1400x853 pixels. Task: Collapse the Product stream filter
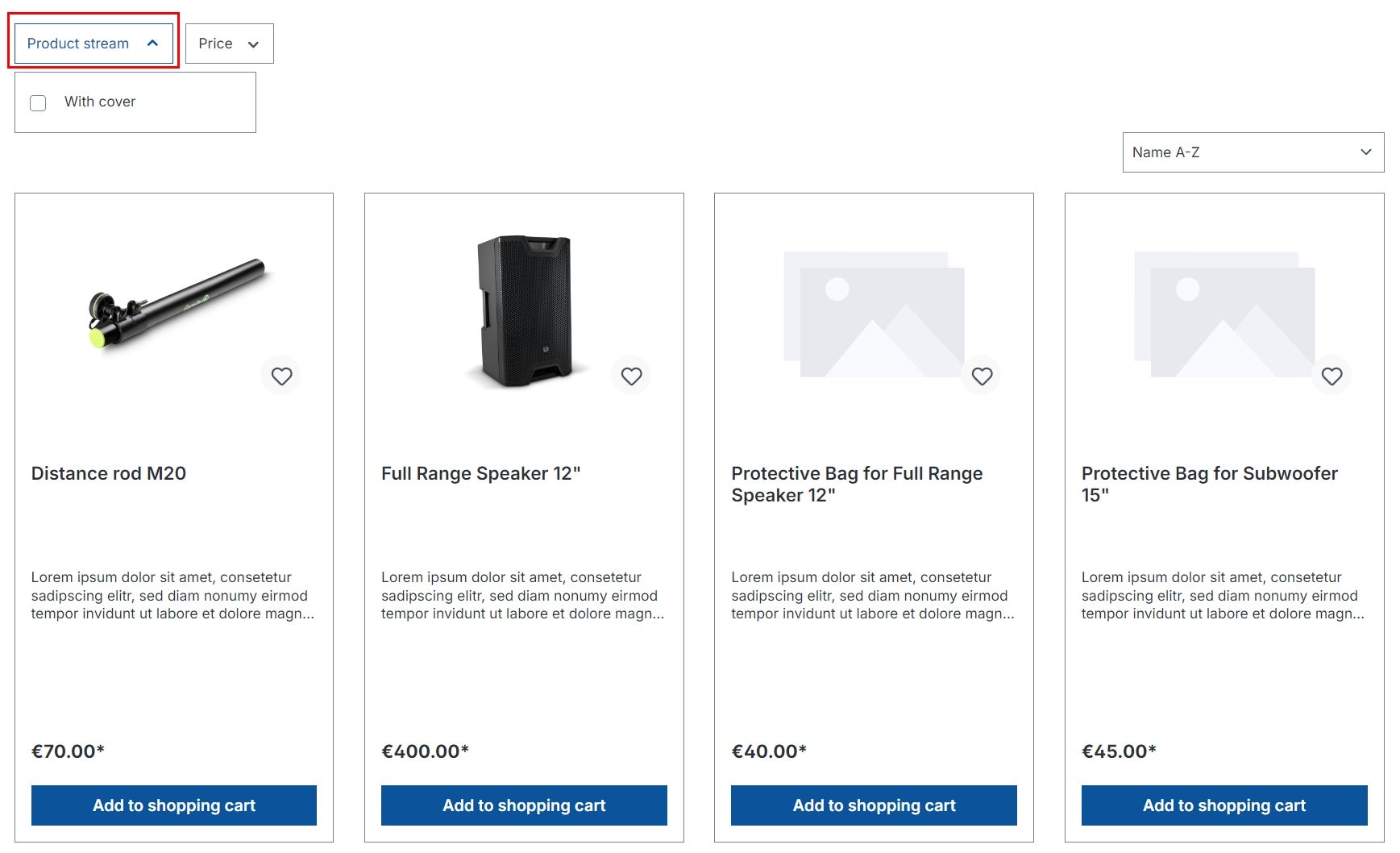pyautogui.click(x=93, y=44)
